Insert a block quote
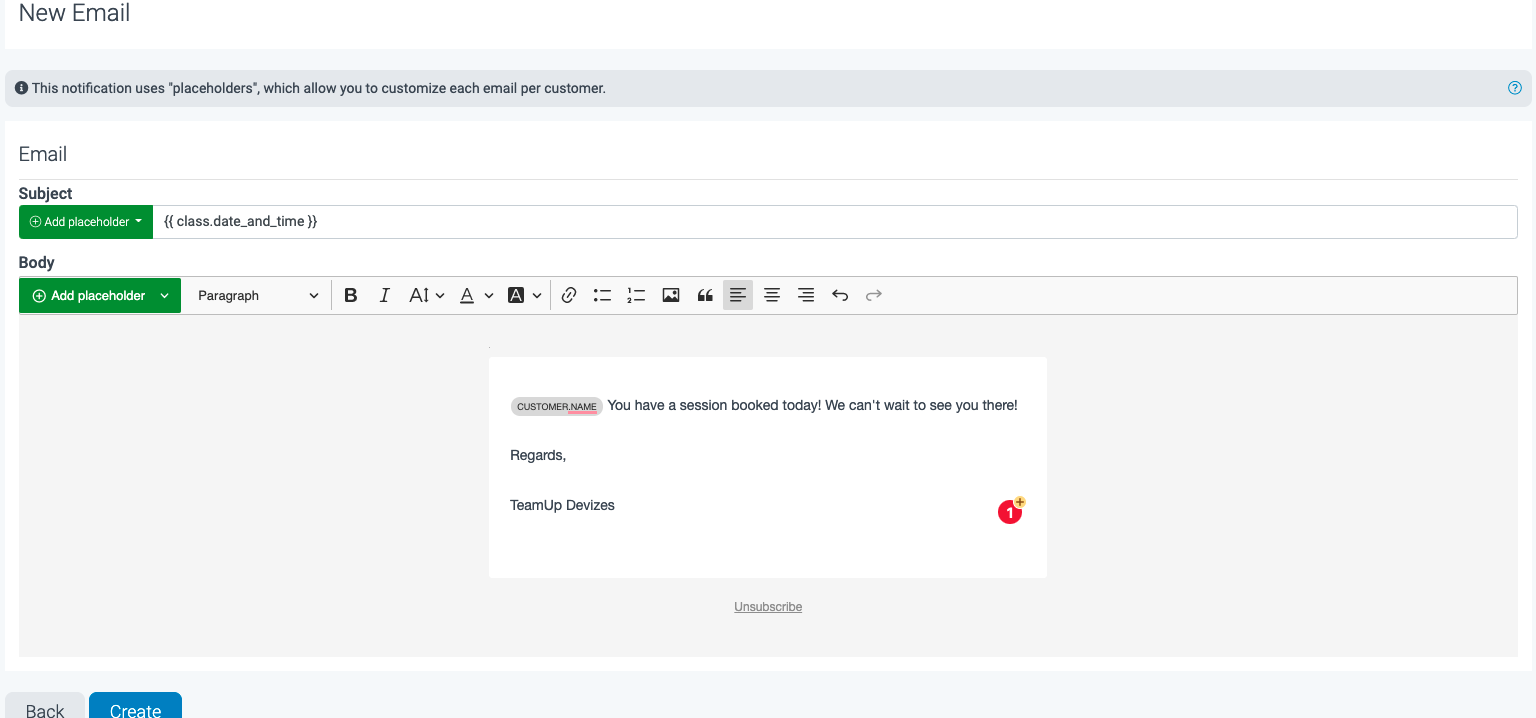The width and height of the screenshot is (1536, 718). (704, 295)
